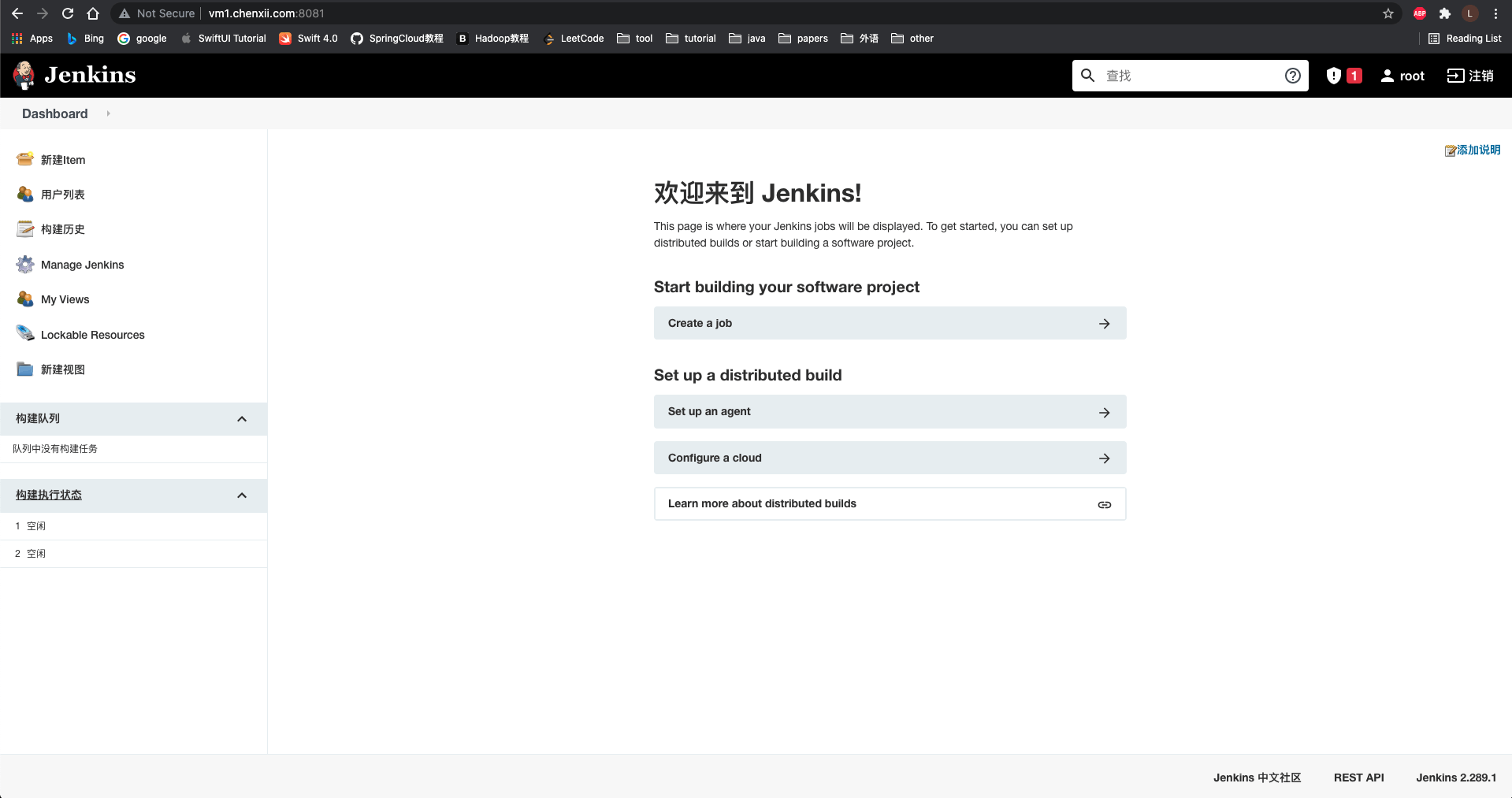The width and height of the screenshot is (1512, 798).
Task: Click the Jenkins butler logo icon
Action: pos(24,75)
